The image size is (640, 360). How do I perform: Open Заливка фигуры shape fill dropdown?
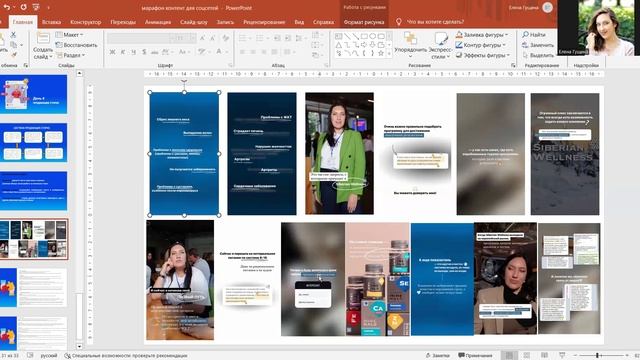[x=482, y=35]
